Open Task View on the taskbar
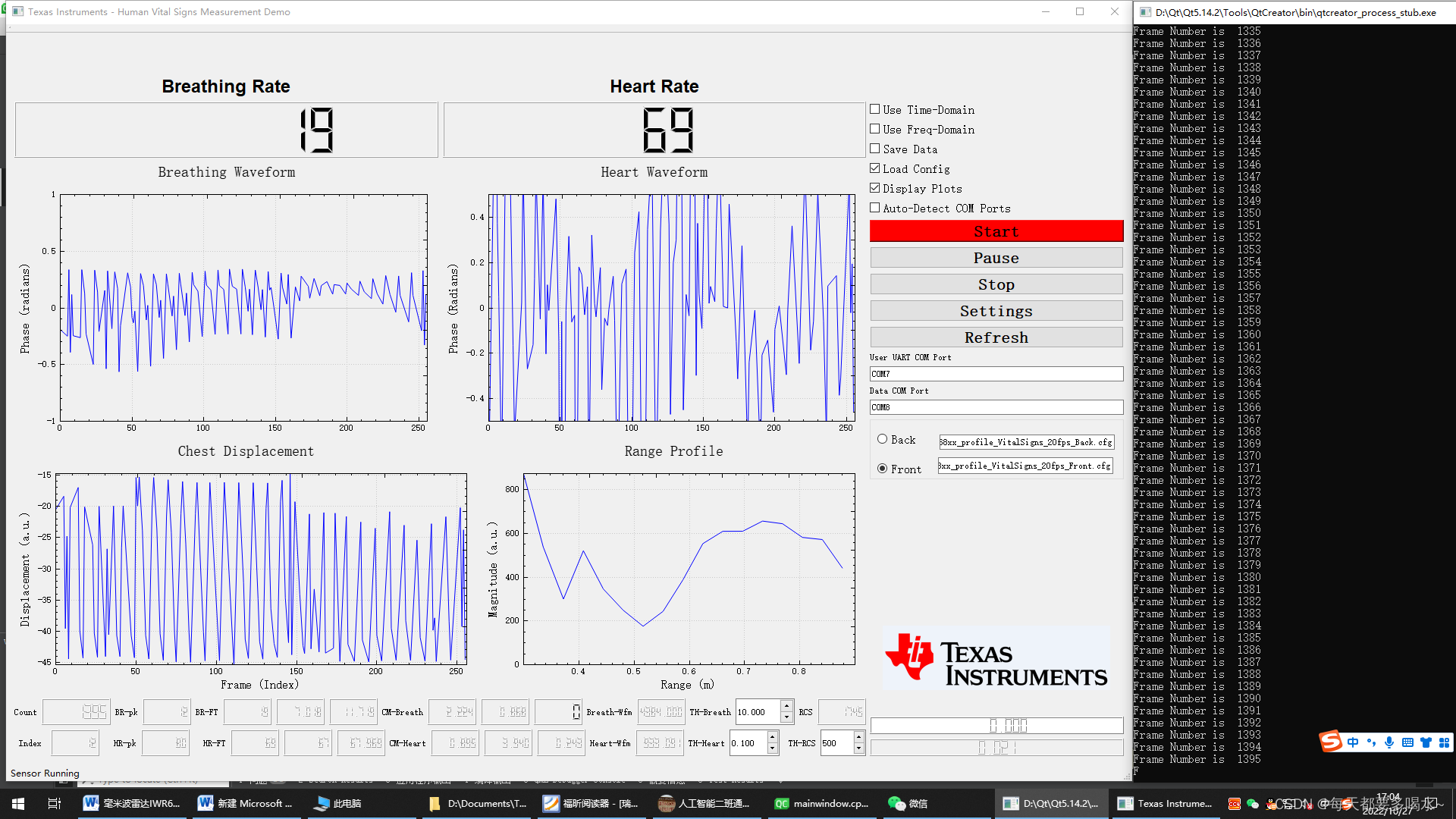1456x819 pixels. tap(54, 803)
